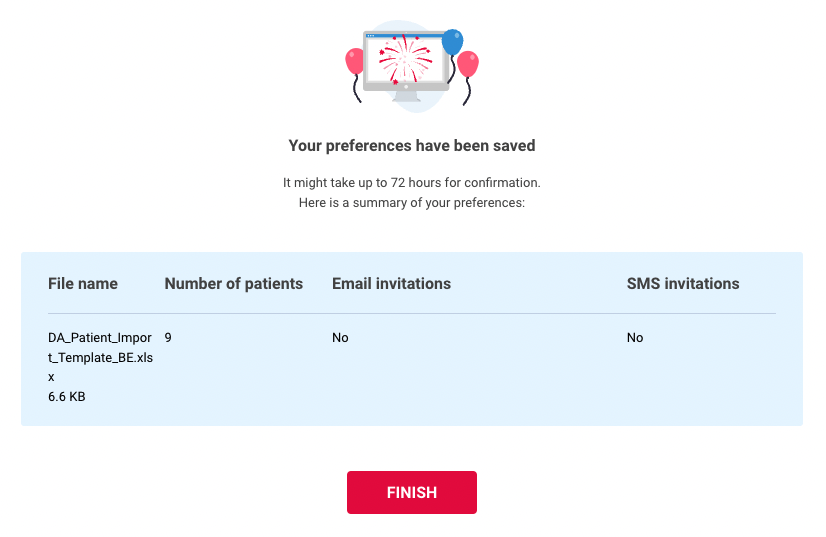The image size is (826, 537).
Task: Click the blue balloon in illustration
Action: (452, 42)
